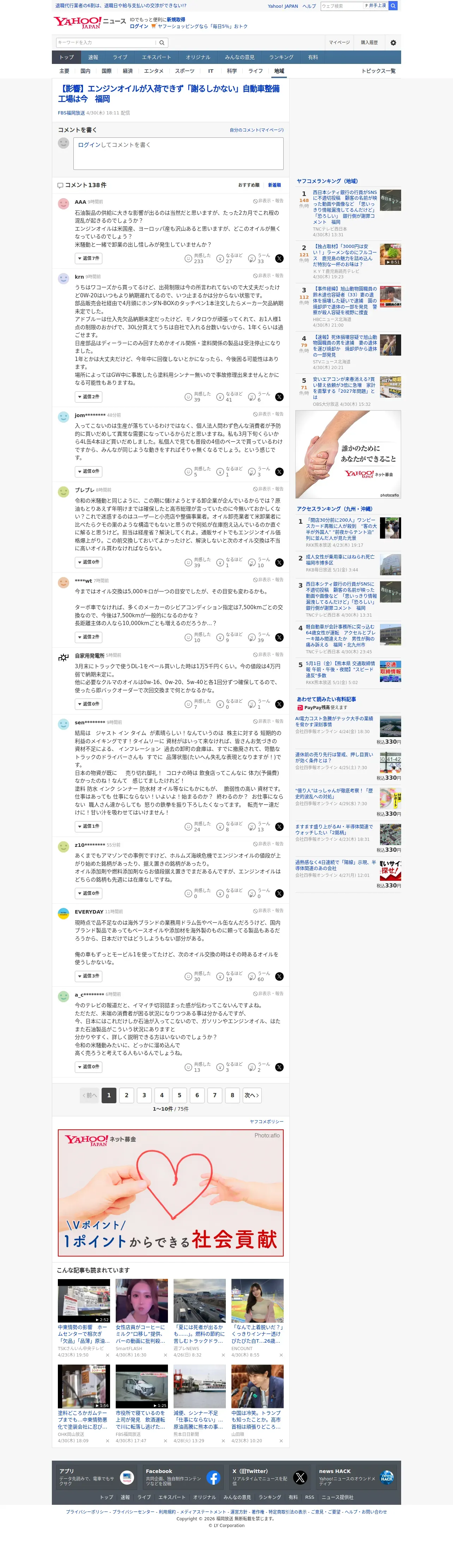The width and height of the screenshot is (453, 1568).
Task: Expand 返信3件 under EVERYDAY's comment
Action: click(x=89, y=976)
